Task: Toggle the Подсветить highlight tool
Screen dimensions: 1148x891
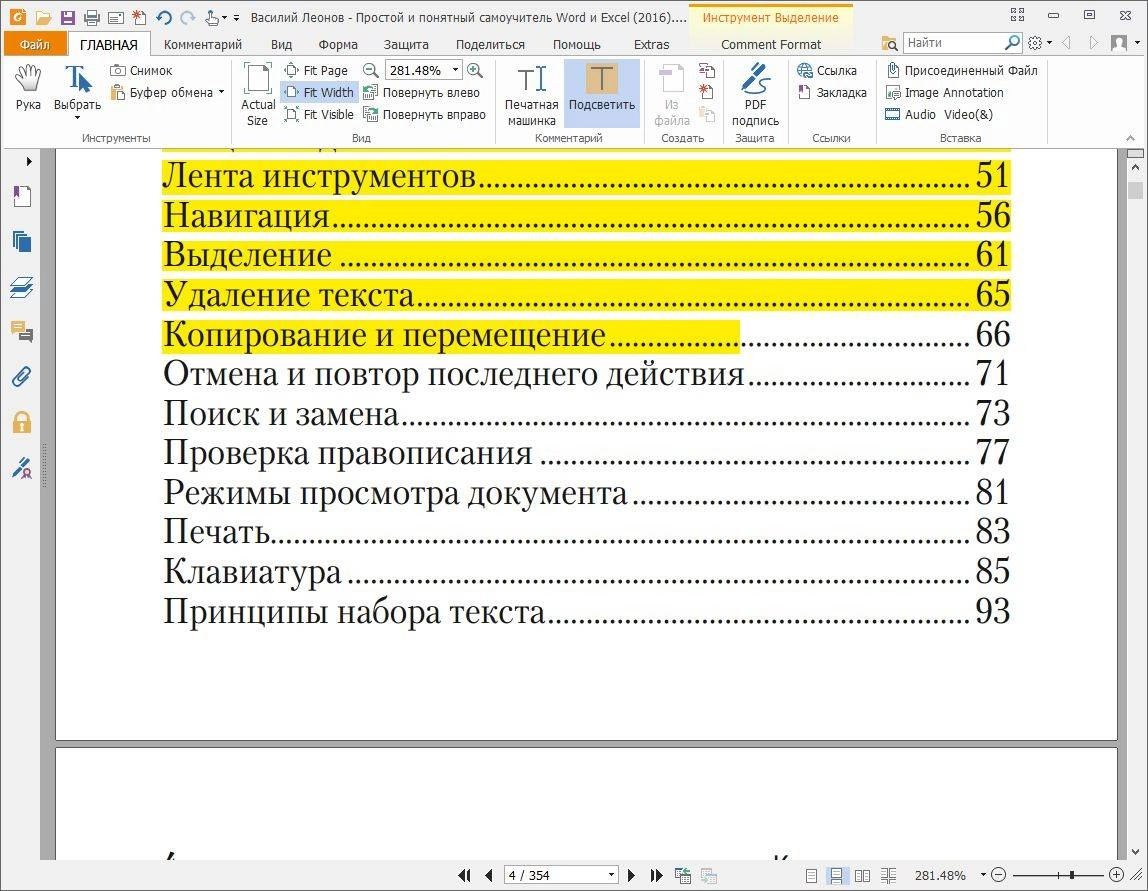Action: [x=602, y=94]
